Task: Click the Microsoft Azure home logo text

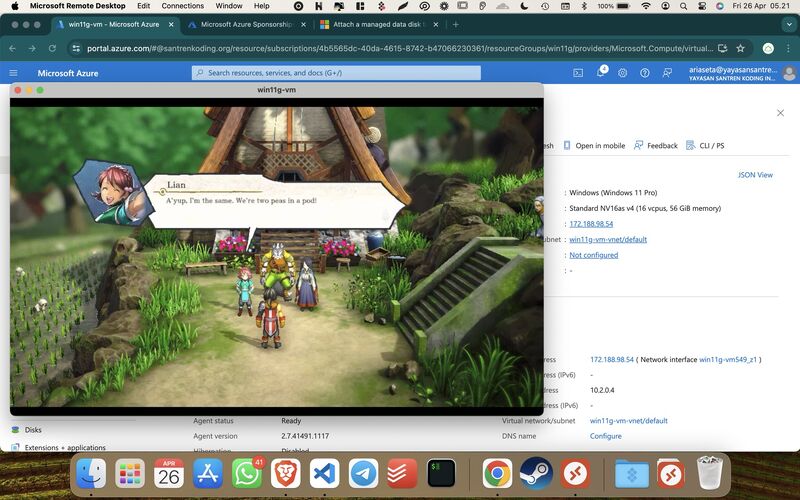Action: point(67,73)
